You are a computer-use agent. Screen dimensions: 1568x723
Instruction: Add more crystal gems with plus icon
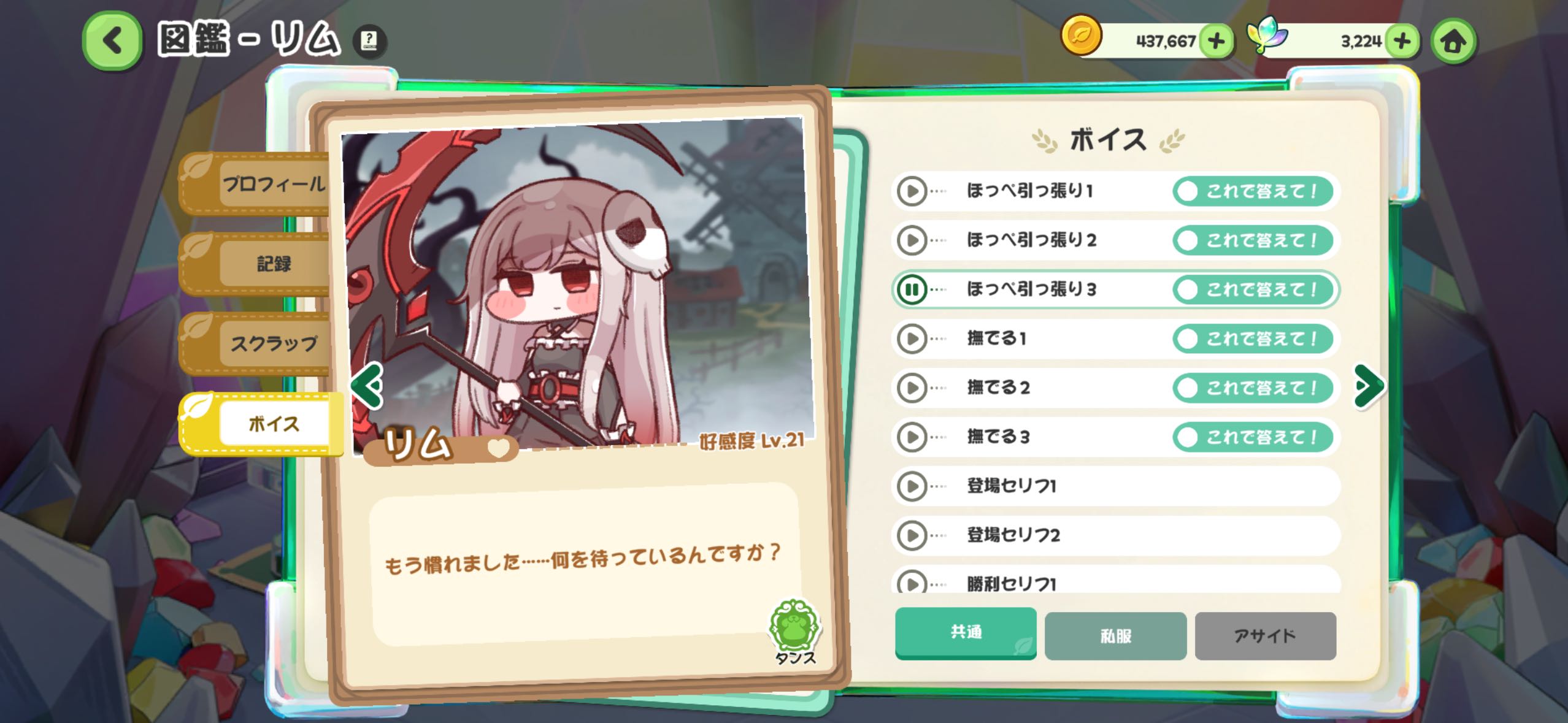pyautogui.click(x=1402, y=41)
